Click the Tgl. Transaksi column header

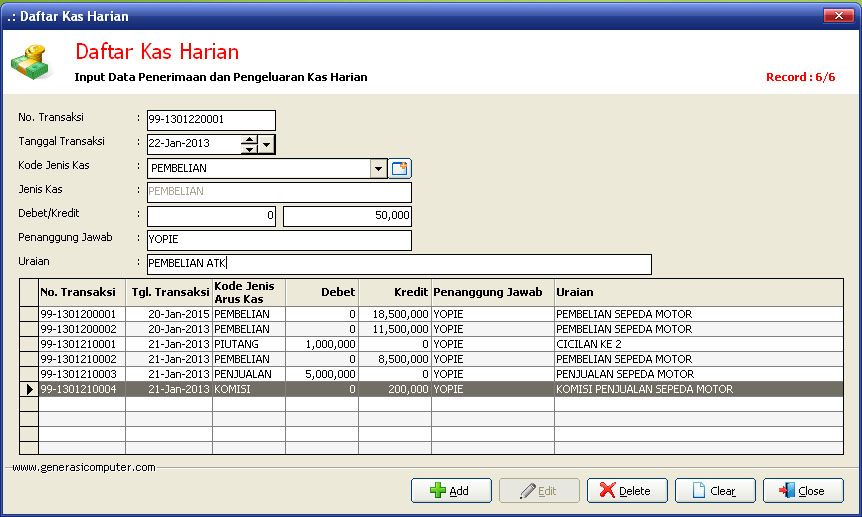pyautogui.click(x=168, y=292)
